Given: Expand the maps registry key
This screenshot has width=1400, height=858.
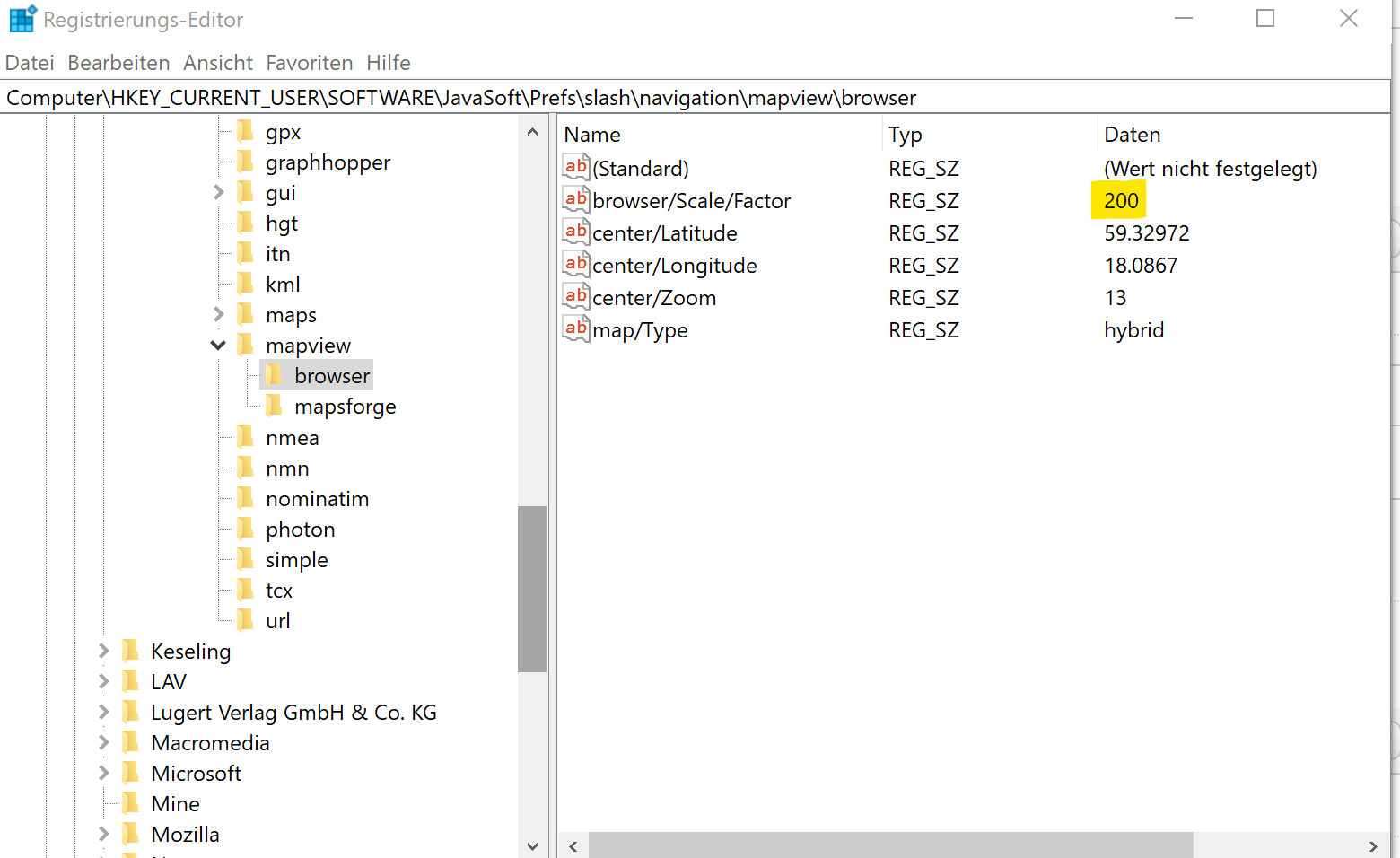Looking at the screenshot, I should click(x=218, y=315).
